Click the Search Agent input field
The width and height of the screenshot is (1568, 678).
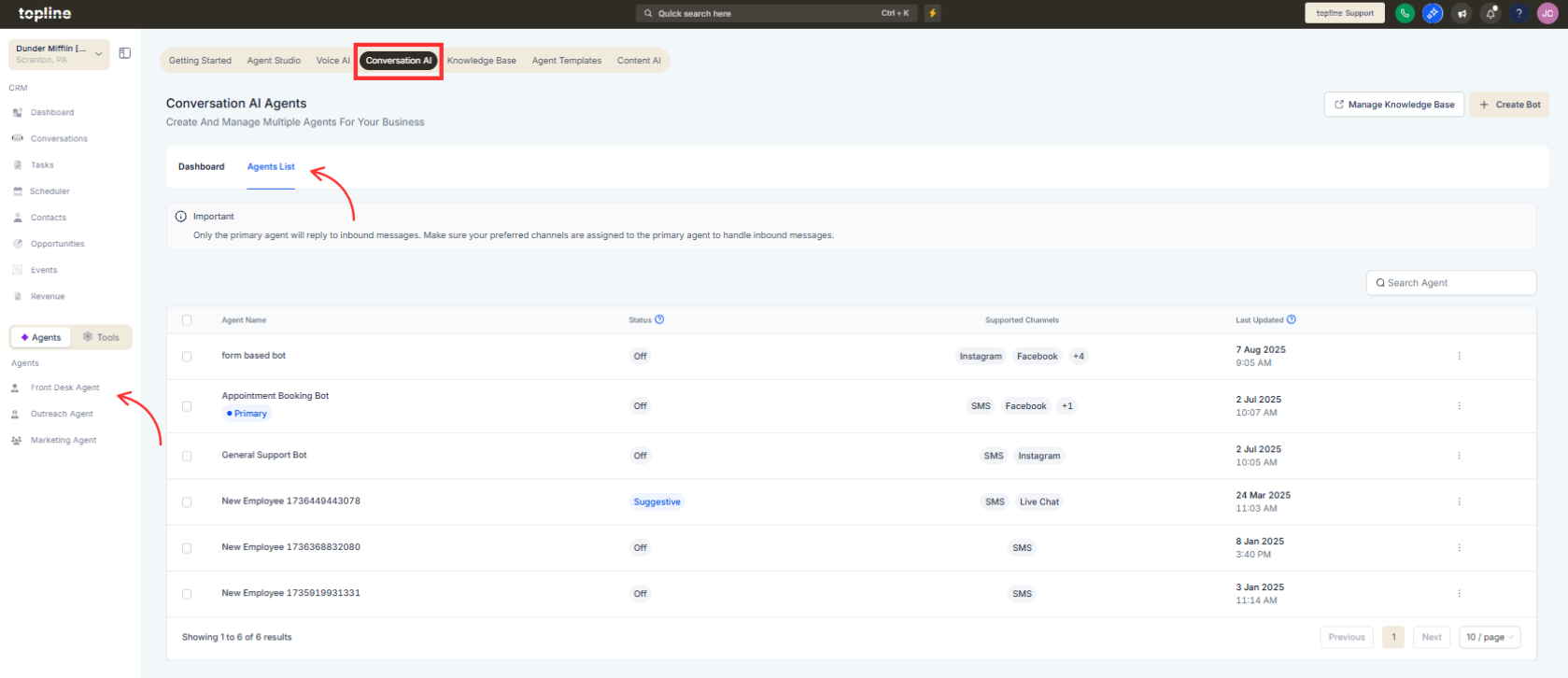coord(1451,283)
